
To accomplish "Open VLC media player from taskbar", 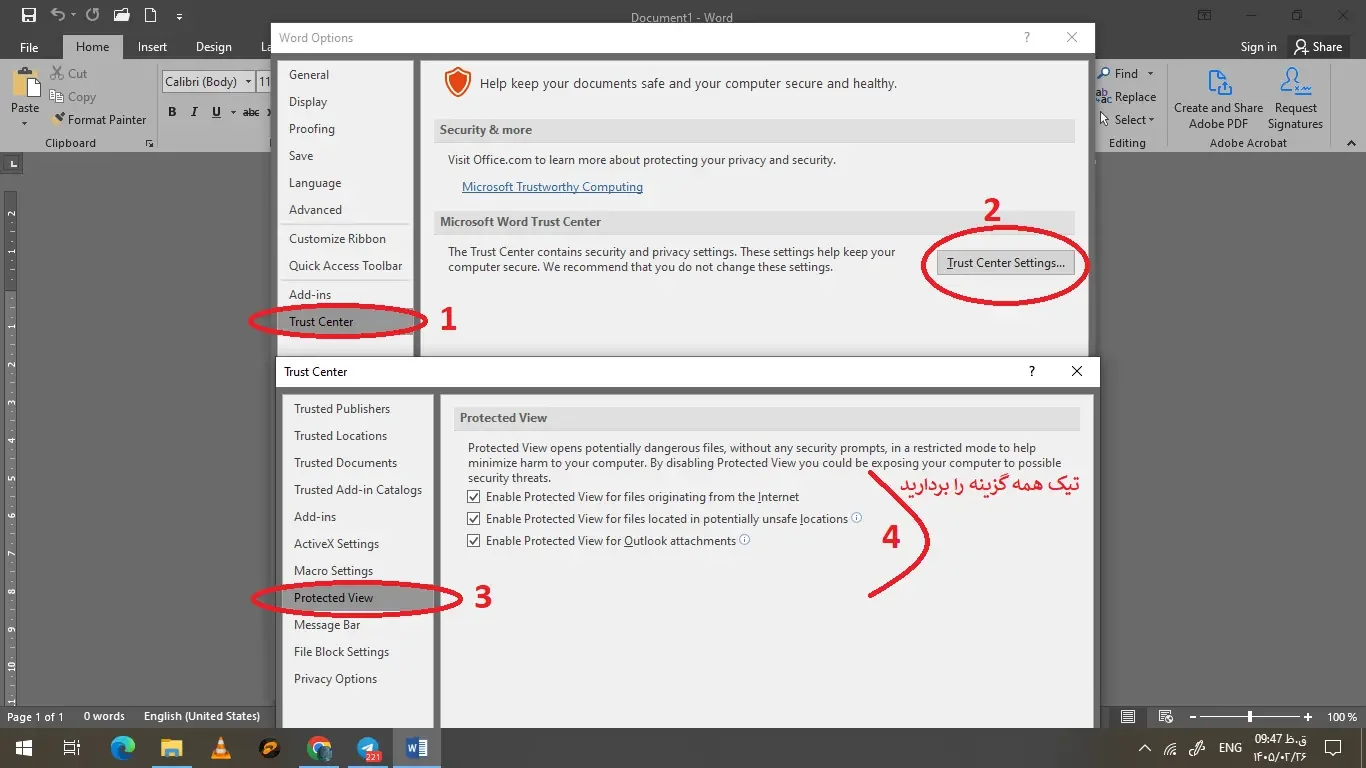I will pos(221,747).
